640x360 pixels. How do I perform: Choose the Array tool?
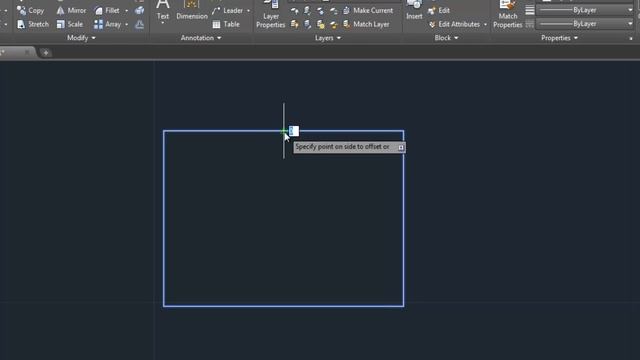[x=107, y=24]
